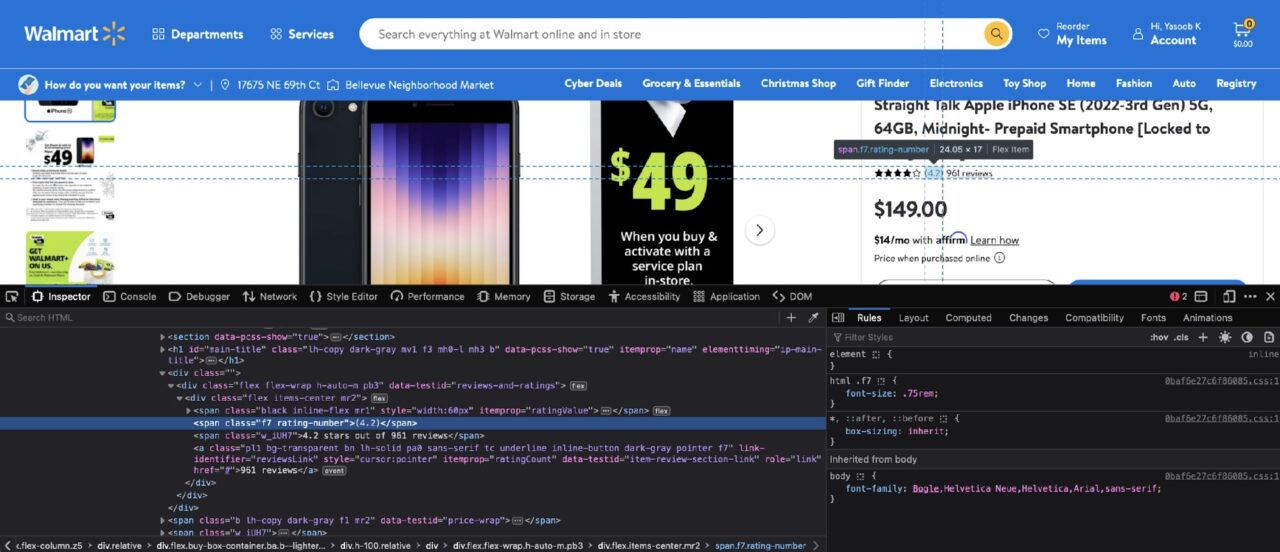Switch to the Layout side panel tab
This screenshot has width=1280, height=552.
click(913, 318)
